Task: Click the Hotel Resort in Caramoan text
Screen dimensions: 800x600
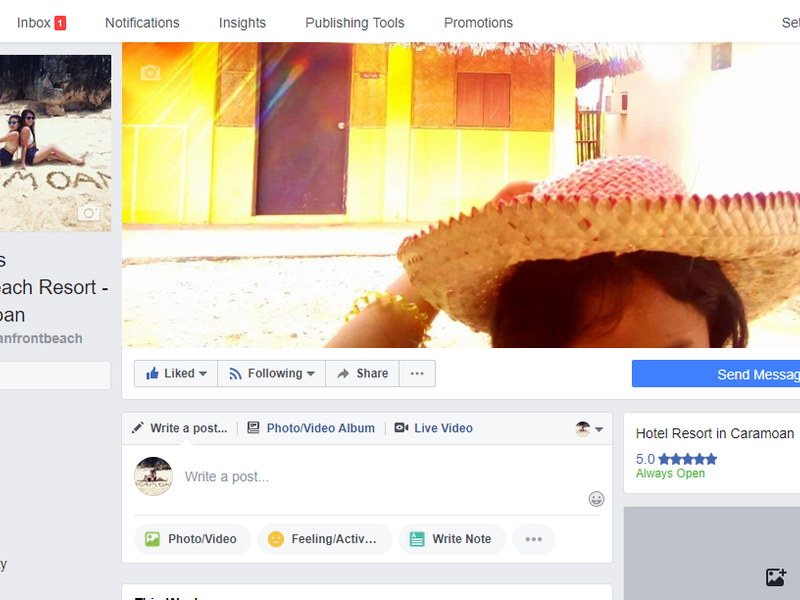Action: click(x=715, y=434)
